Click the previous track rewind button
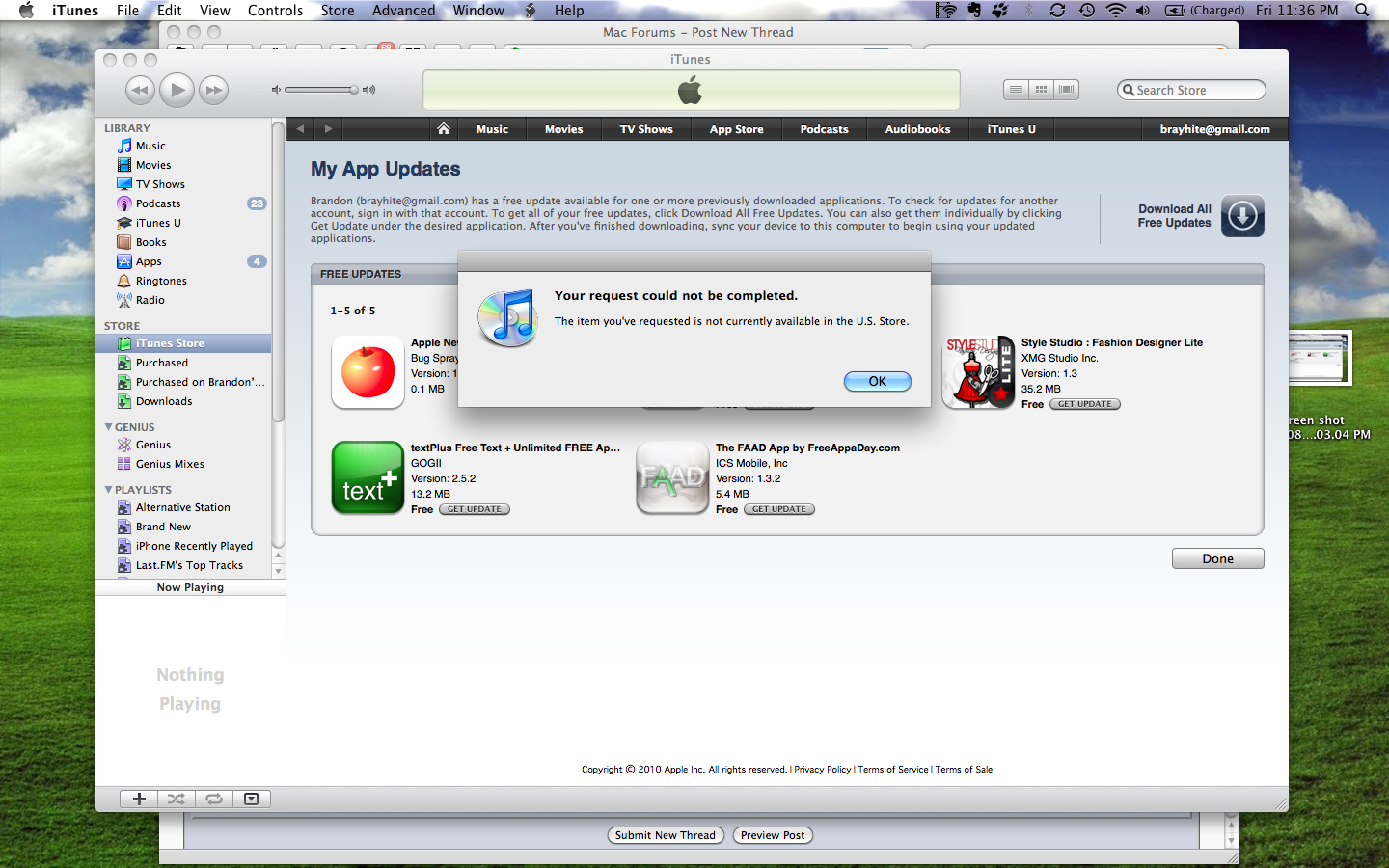 (x=140, y=90)
